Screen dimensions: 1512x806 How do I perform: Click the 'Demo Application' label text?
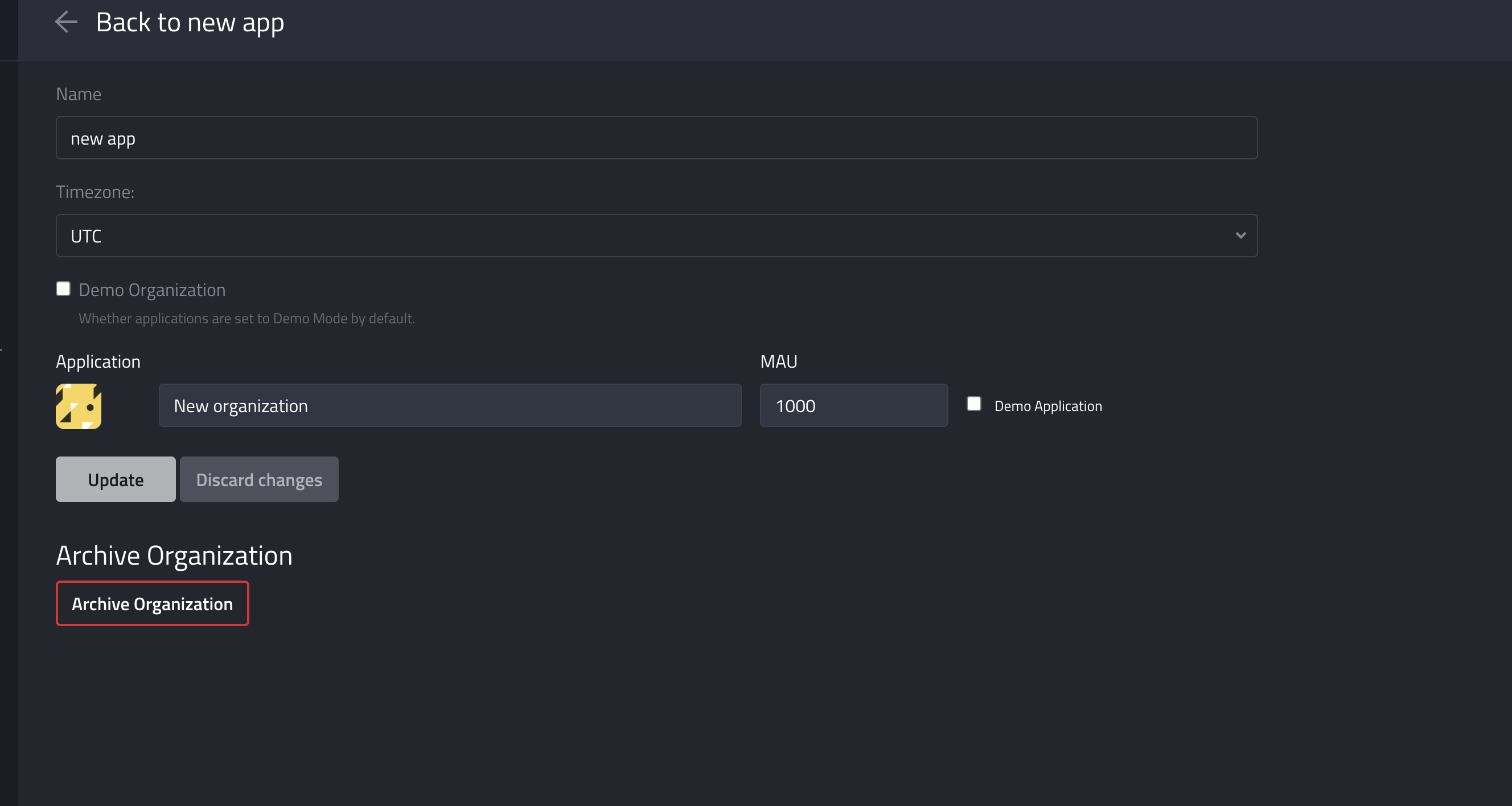(x=1047, y=406)
